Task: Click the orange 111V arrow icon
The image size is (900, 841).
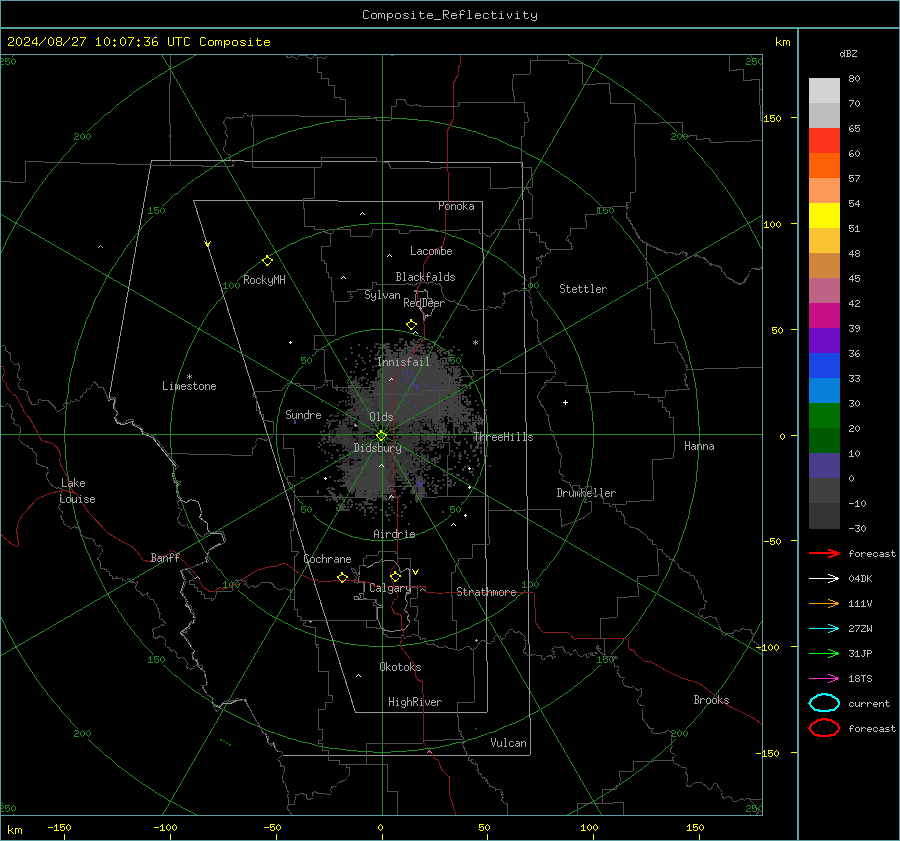Action: (824, 603)
